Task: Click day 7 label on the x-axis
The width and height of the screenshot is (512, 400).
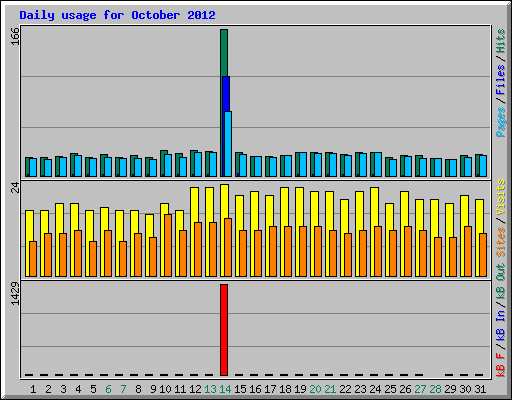Action: click(x=123, y=389)
